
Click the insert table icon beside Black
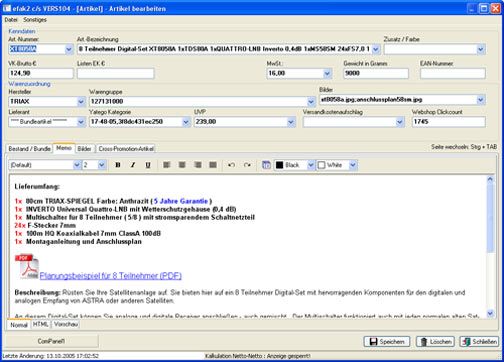coord(266,165)
